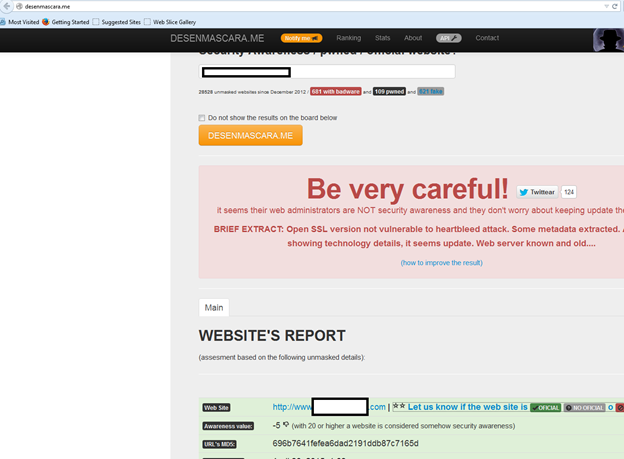Image resolution: width=624 pixels, height=459 pixels.
Task: Follow 'how to improve the result' link
Action: (441, 262)
